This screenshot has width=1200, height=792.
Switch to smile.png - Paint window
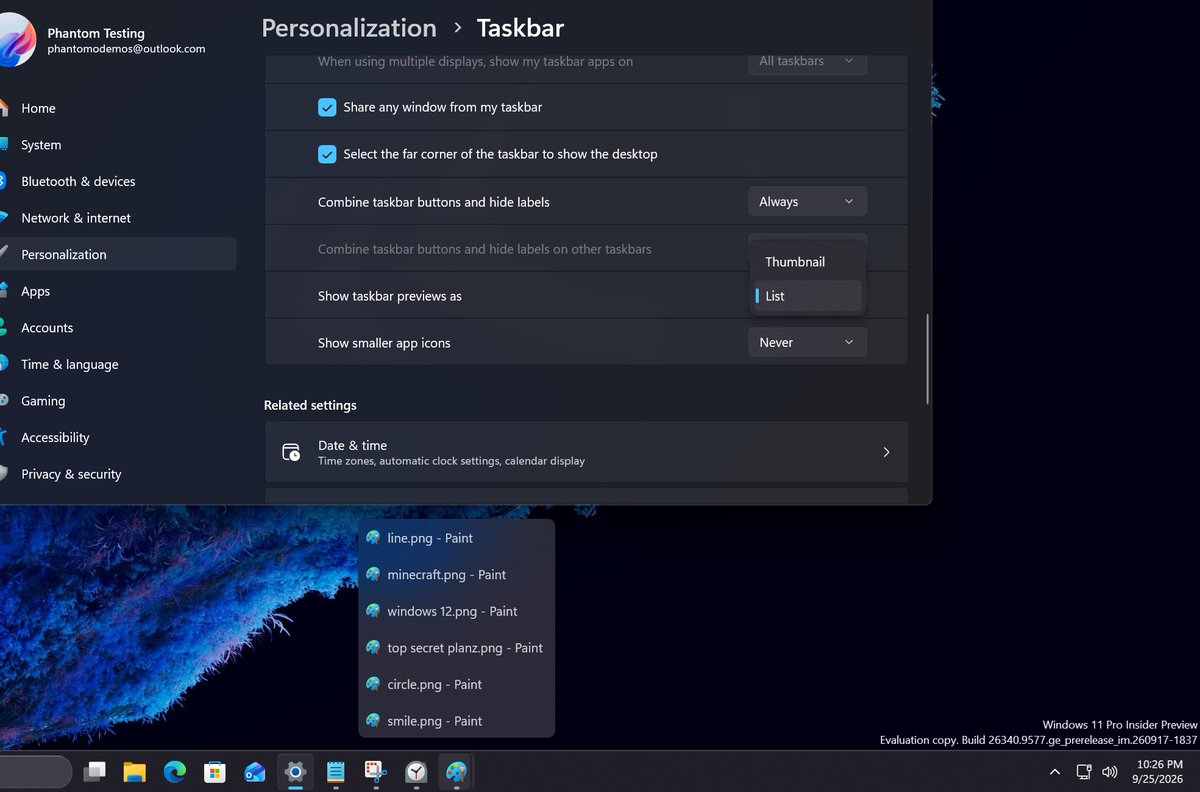pyautogui.click(x=456, y=720)
